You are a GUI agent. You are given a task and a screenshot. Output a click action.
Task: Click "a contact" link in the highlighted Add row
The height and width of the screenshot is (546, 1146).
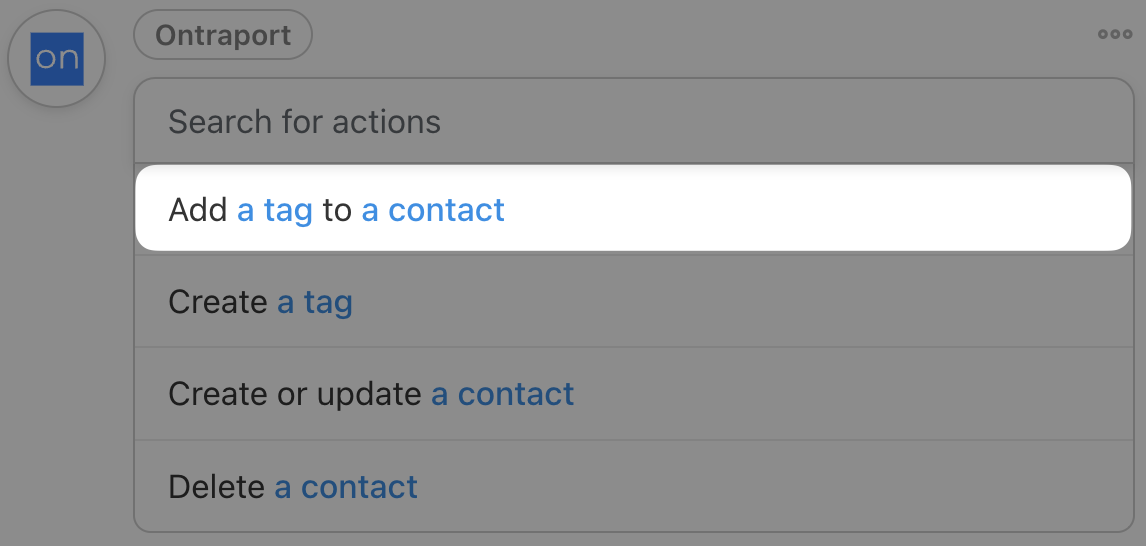[433, 210]
